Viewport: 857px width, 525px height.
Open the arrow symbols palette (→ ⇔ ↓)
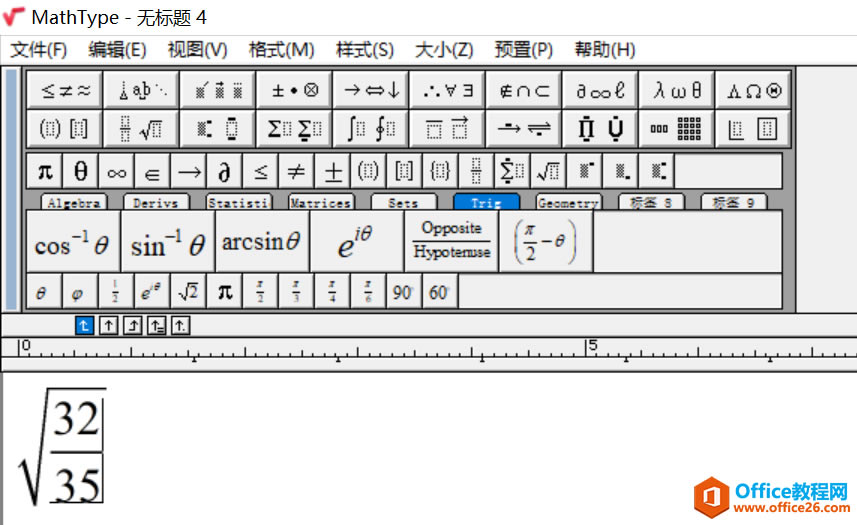tap(371, 90)
